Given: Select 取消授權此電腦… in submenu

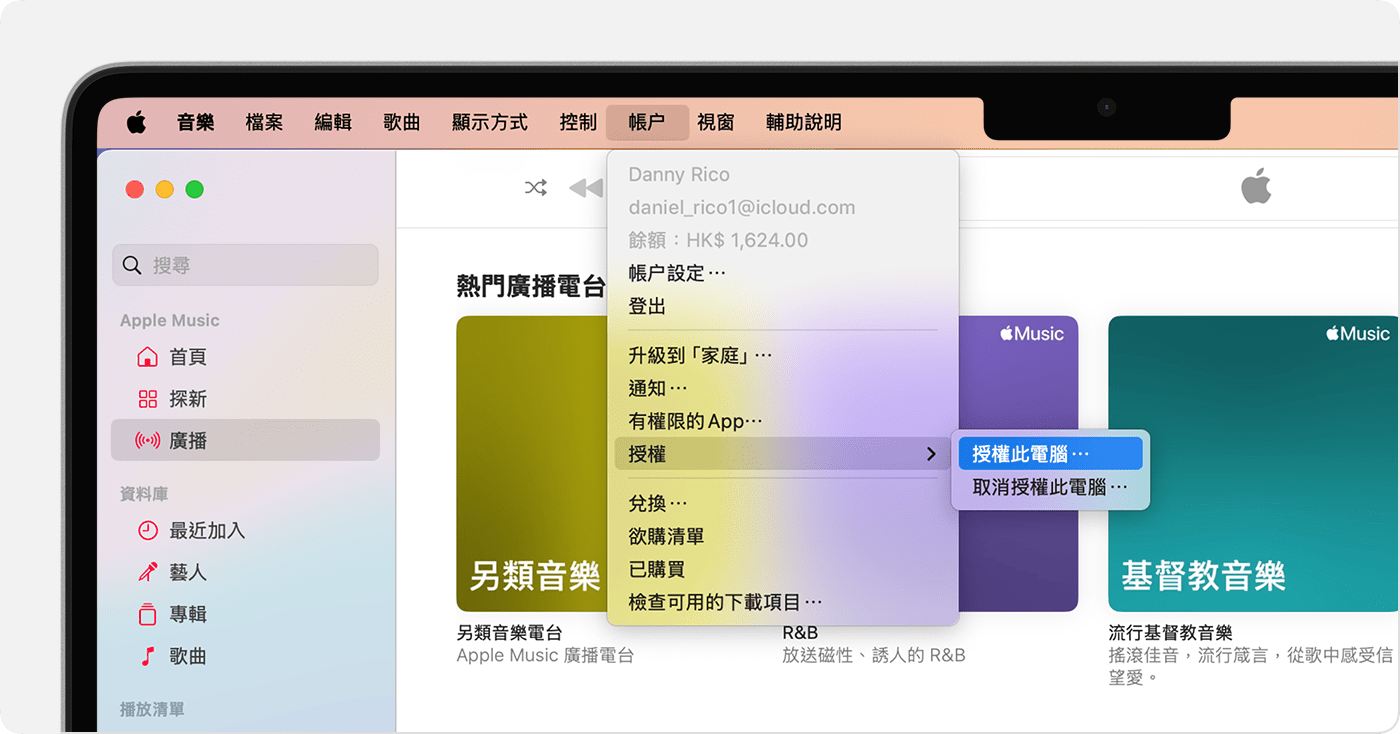Looking at the screenshot, I should pos(1050,487).
